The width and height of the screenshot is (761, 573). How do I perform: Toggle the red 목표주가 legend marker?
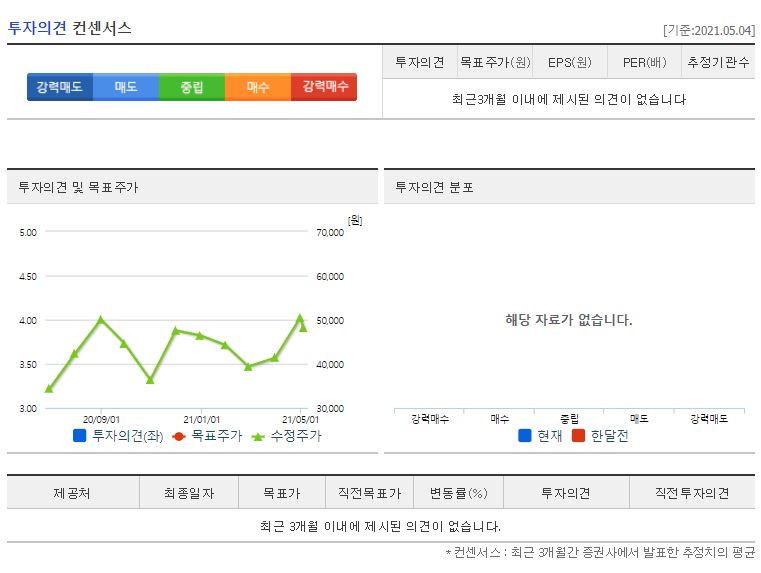point(179,436)
